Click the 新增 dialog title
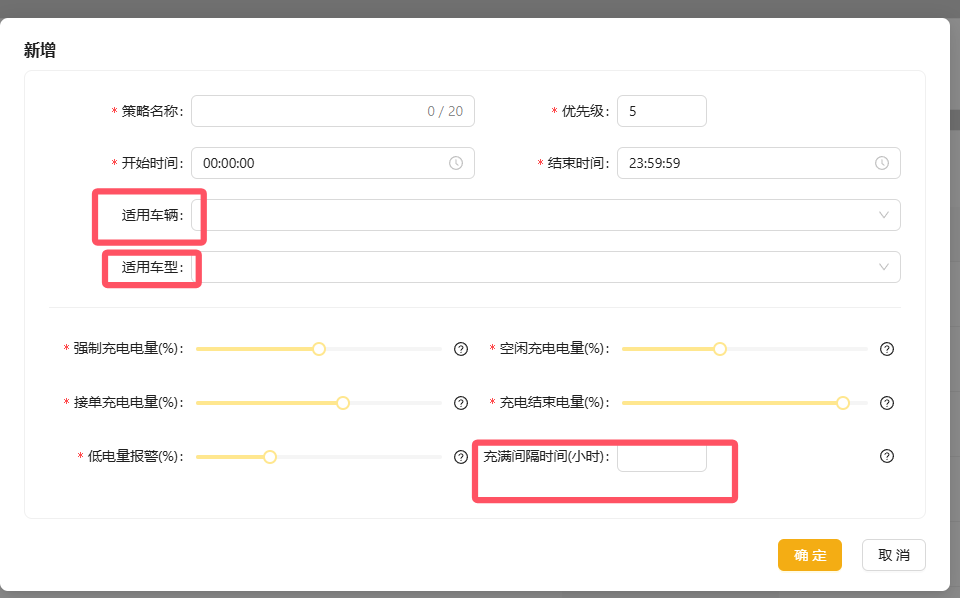Screen dimensions: 960x598 click(x=40, y=50)
